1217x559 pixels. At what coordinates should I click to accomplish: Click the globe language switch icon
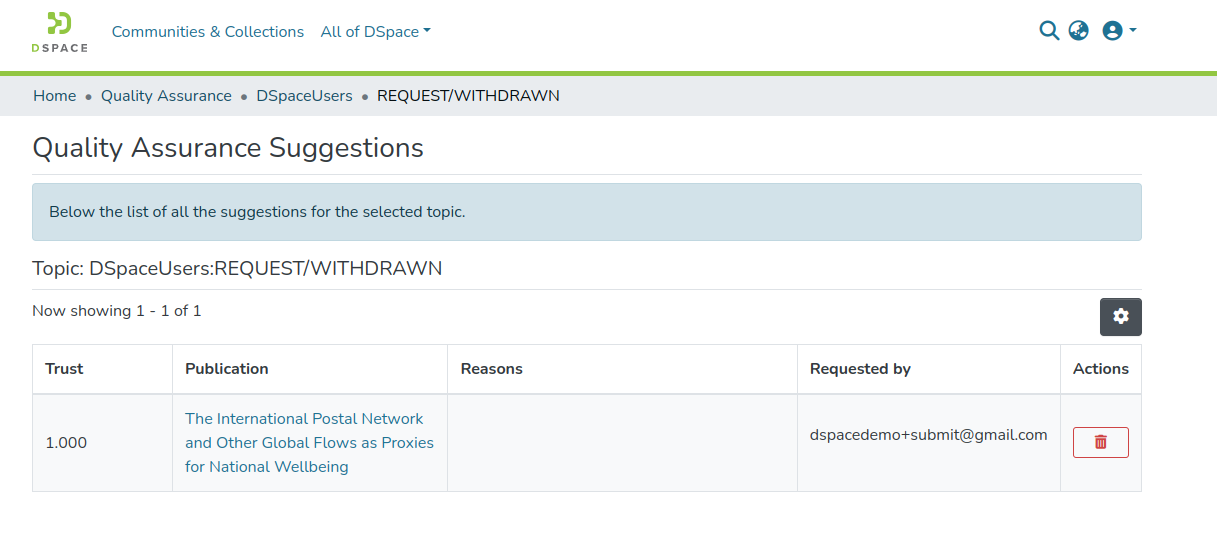click(1078, 31)
